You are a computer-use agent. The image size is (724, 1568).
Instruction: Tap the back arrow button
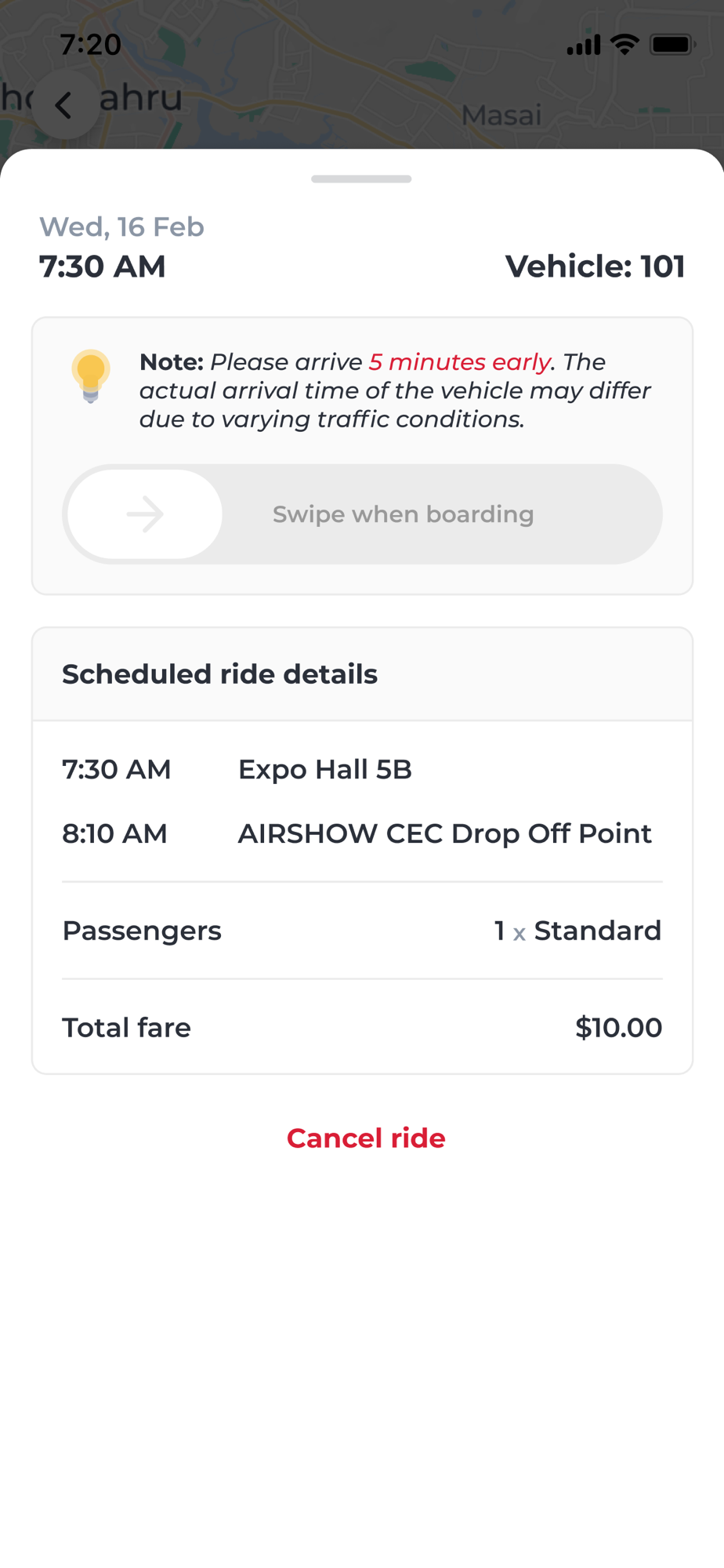(x=65, y=105)
